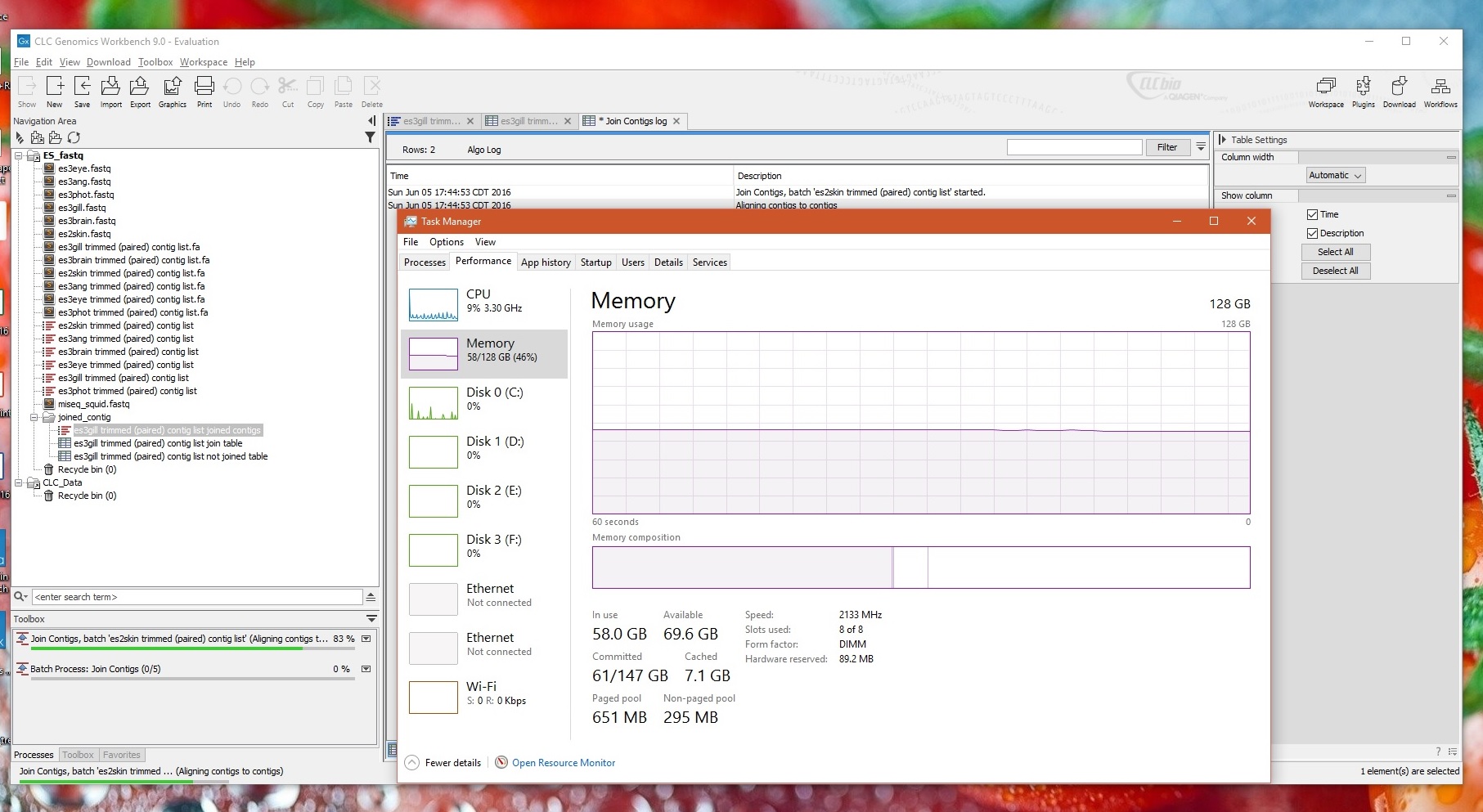Switch to the Favorites tab in CLC
This screenshot has height=812, width=1483.
(x=121, y=755)
